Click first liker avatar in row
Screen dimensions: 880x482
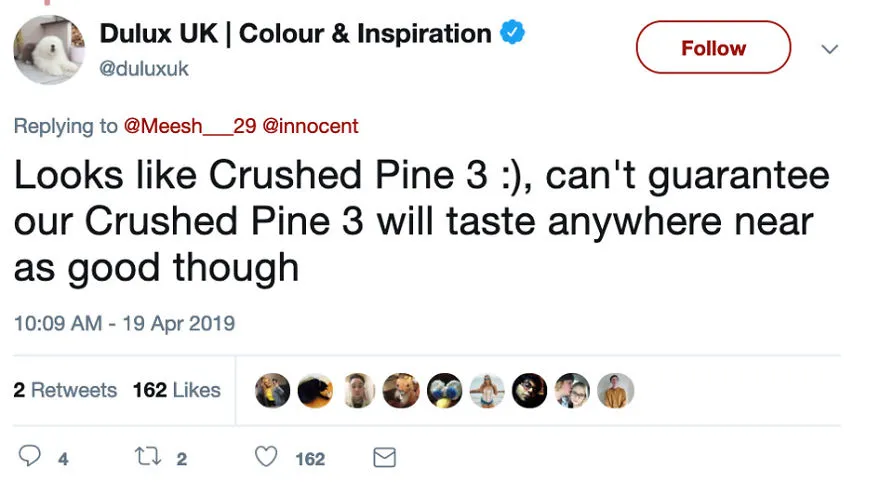pos(272,391)
